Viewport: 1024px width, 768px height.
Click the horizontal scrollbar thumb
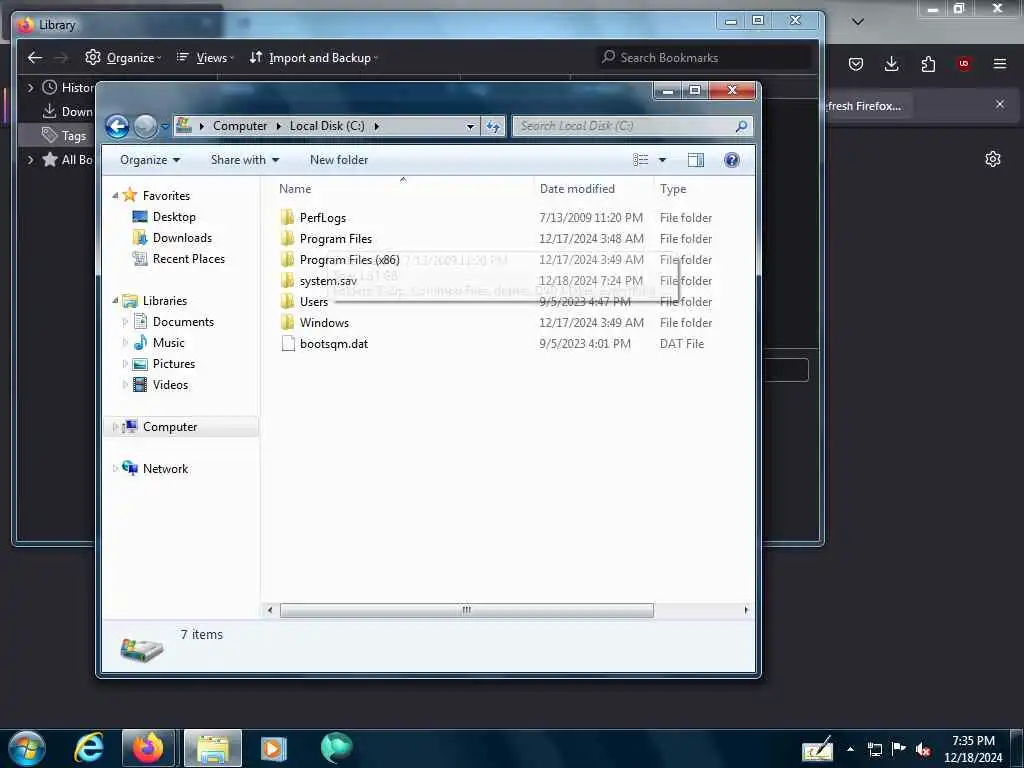pos(466,610)
